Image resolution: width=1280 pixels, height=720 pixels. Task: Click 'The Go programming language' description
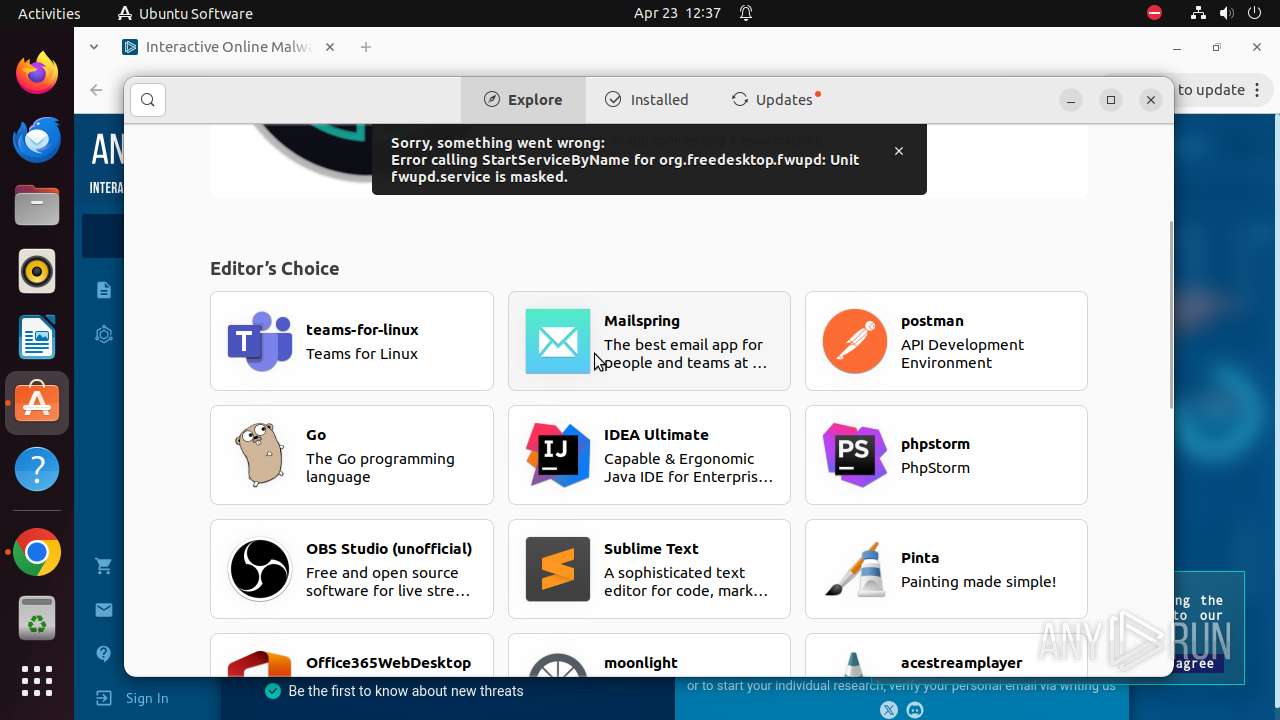pos(380,468)
